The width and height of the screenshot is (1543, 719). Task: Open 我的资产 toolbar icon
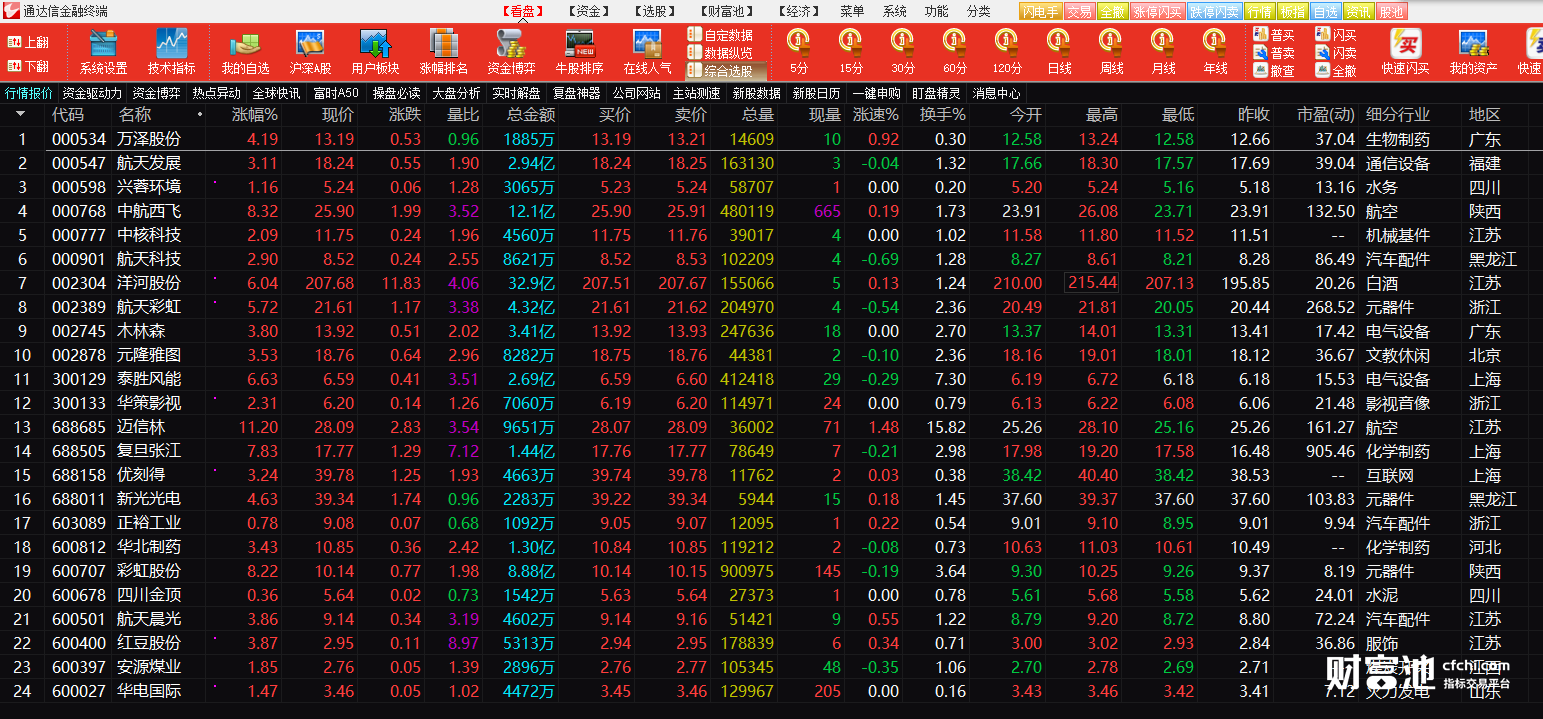(1473, 52)
